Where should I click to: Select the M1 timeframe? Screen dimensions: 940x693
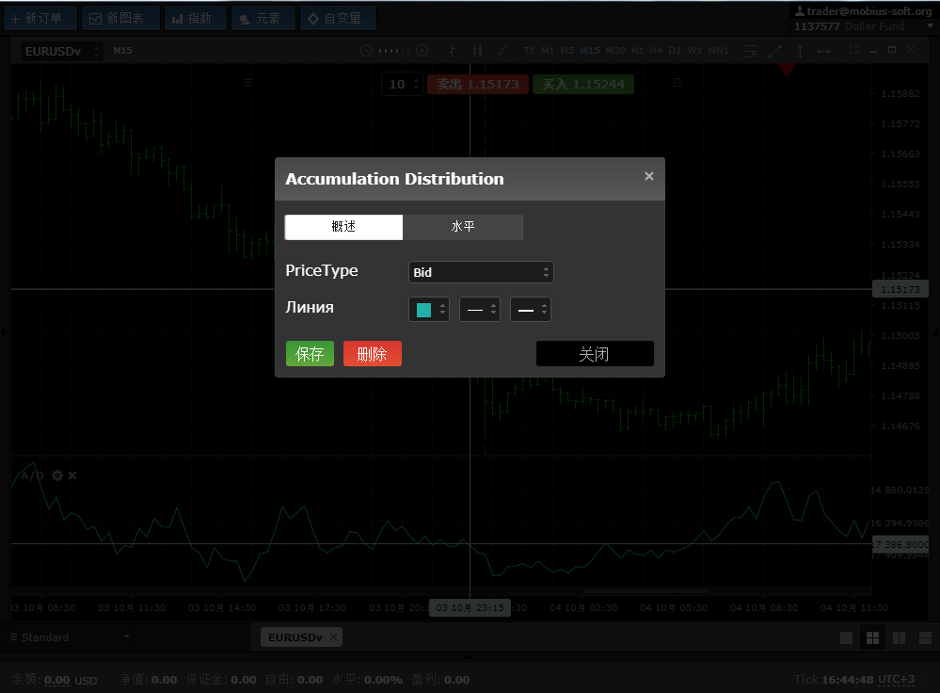click(x=547, y=50)
